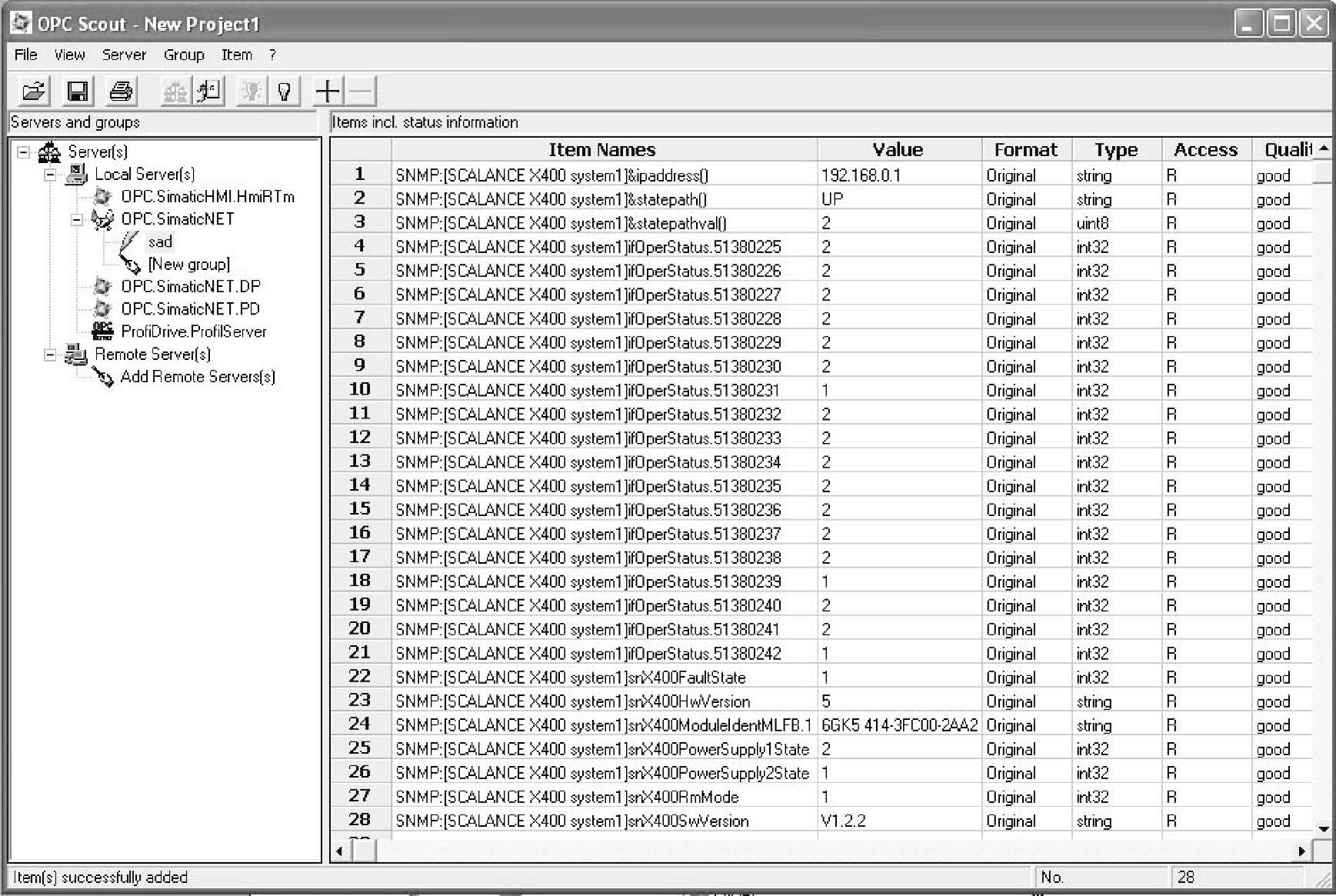Screen dimensions: 1336x896
Task: Open the File menu
Action: click(x=26, y=55)
